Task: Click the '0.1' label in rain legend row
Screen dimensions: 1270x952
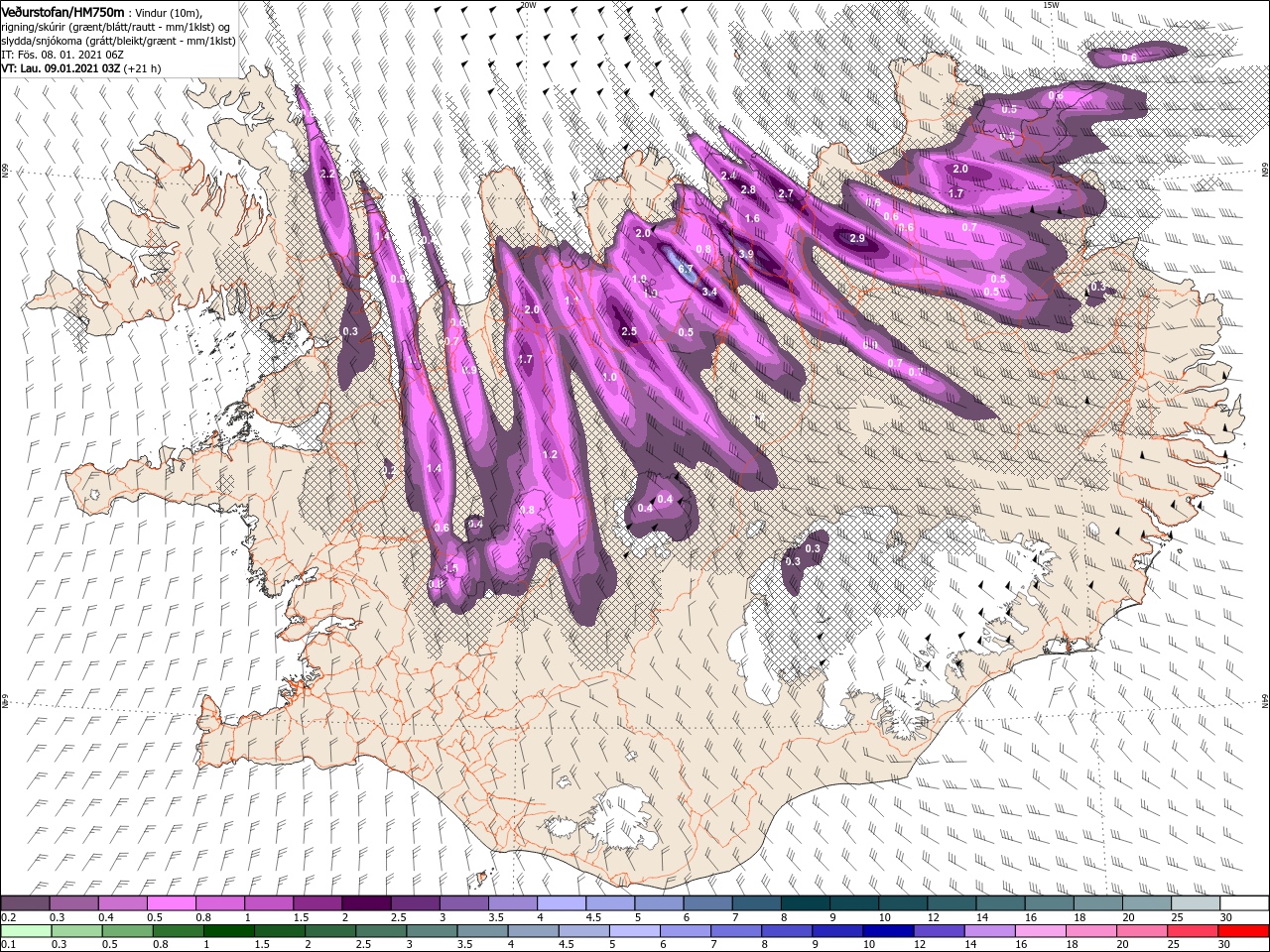Action: [x=7, y=944]
